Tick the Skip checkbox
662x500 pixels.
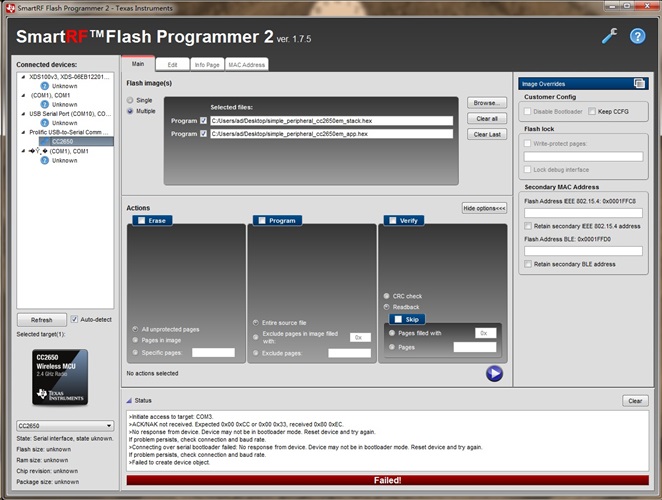398,319
